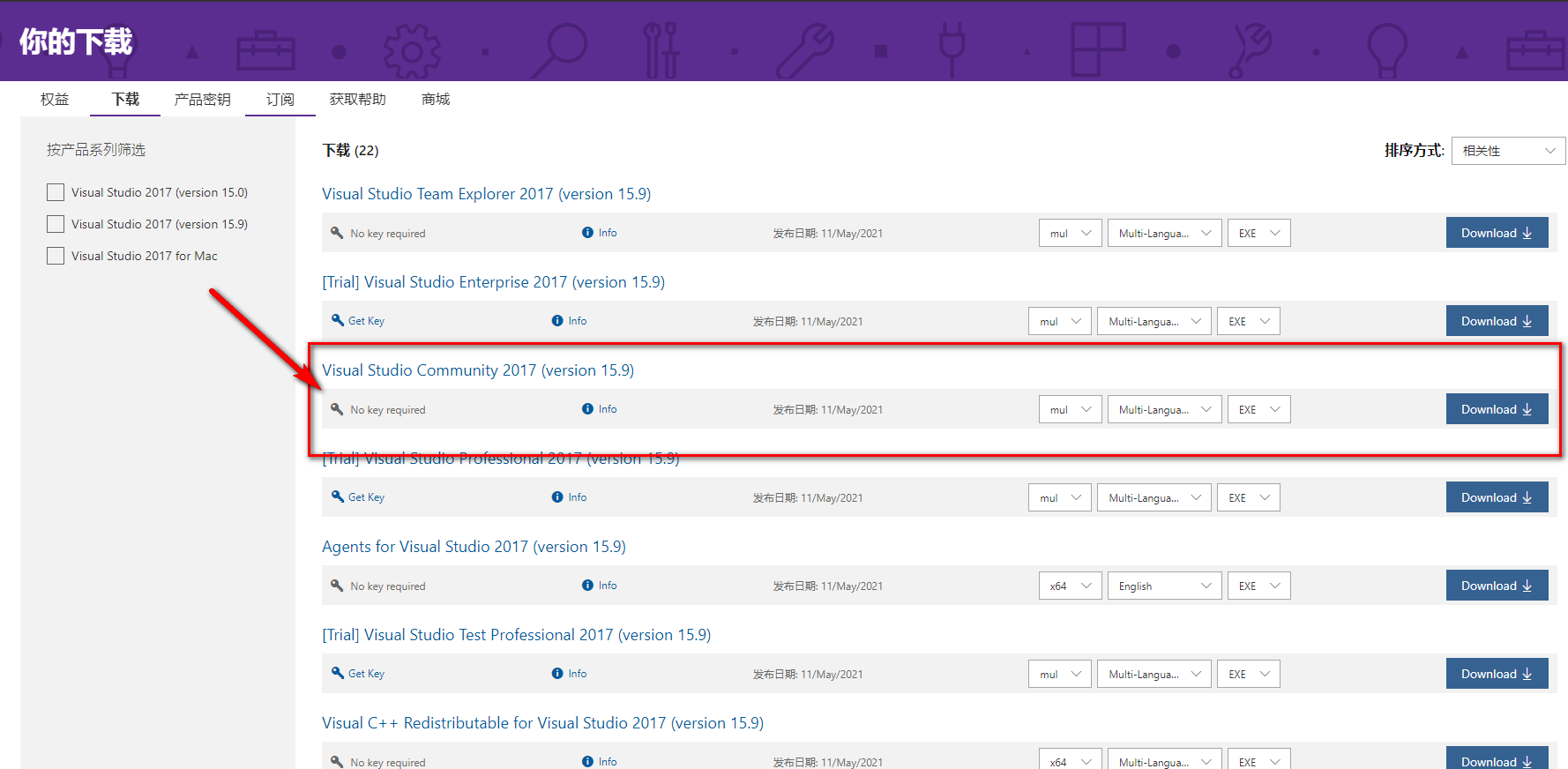The image size is (1568, 769).
Task: Open Visual Studio Team Explorer 2017 title link
Action: pos(487,194)
